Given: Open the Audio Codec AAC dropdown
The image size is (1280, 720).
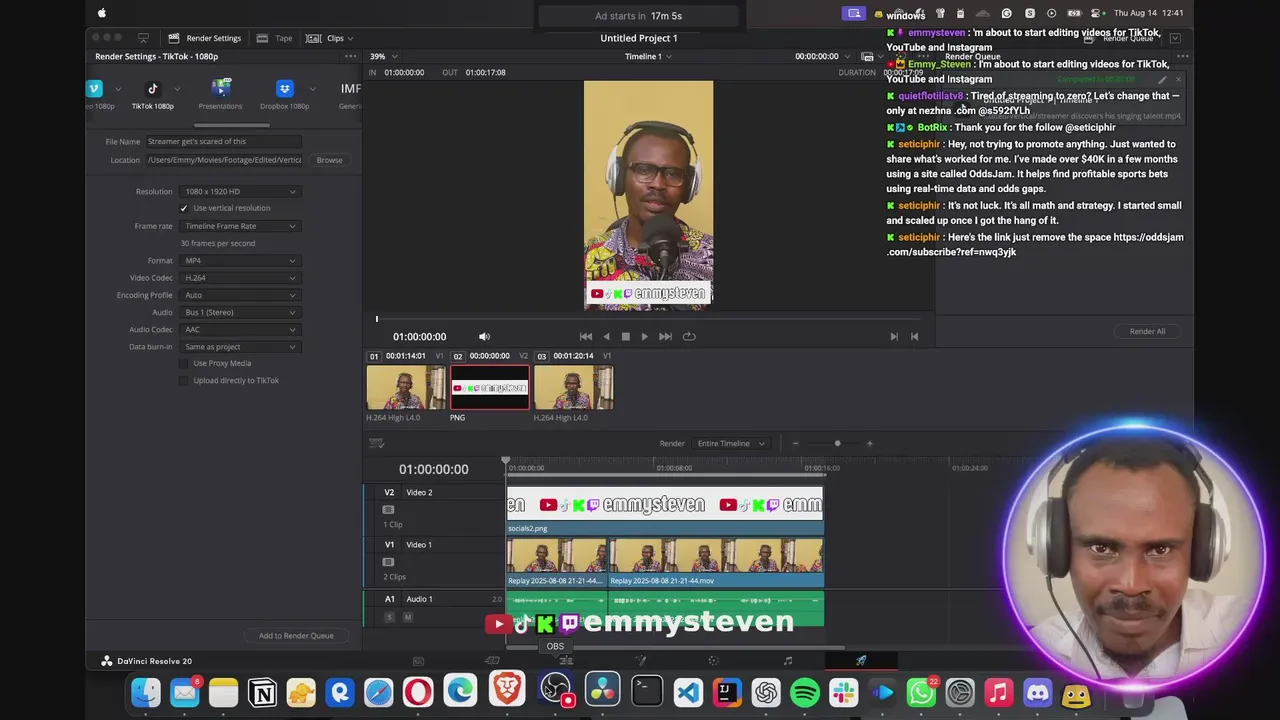Looking at the screenshot, I should click(x=240, y=329).
